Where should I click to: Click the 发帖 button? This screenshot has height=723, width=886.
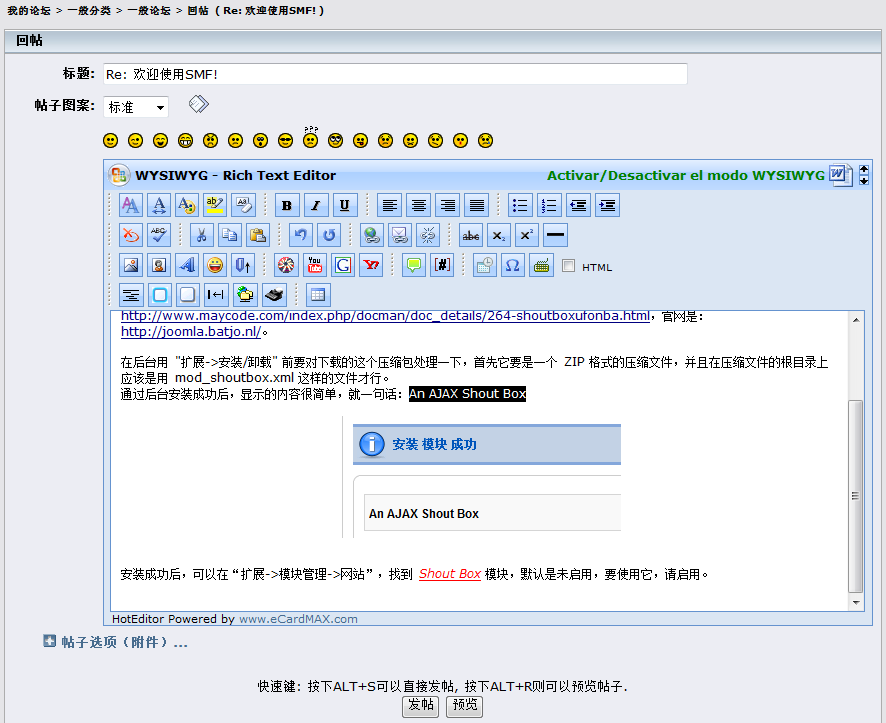pyautogui.click(x=420, y=705)
